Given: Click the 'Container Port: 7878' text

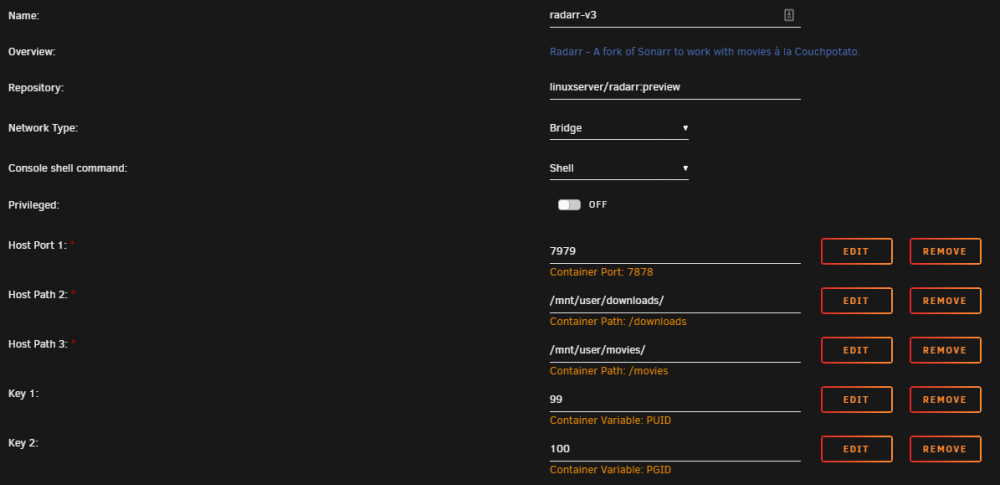Looking at the screenshot, I should coord(601,272).
